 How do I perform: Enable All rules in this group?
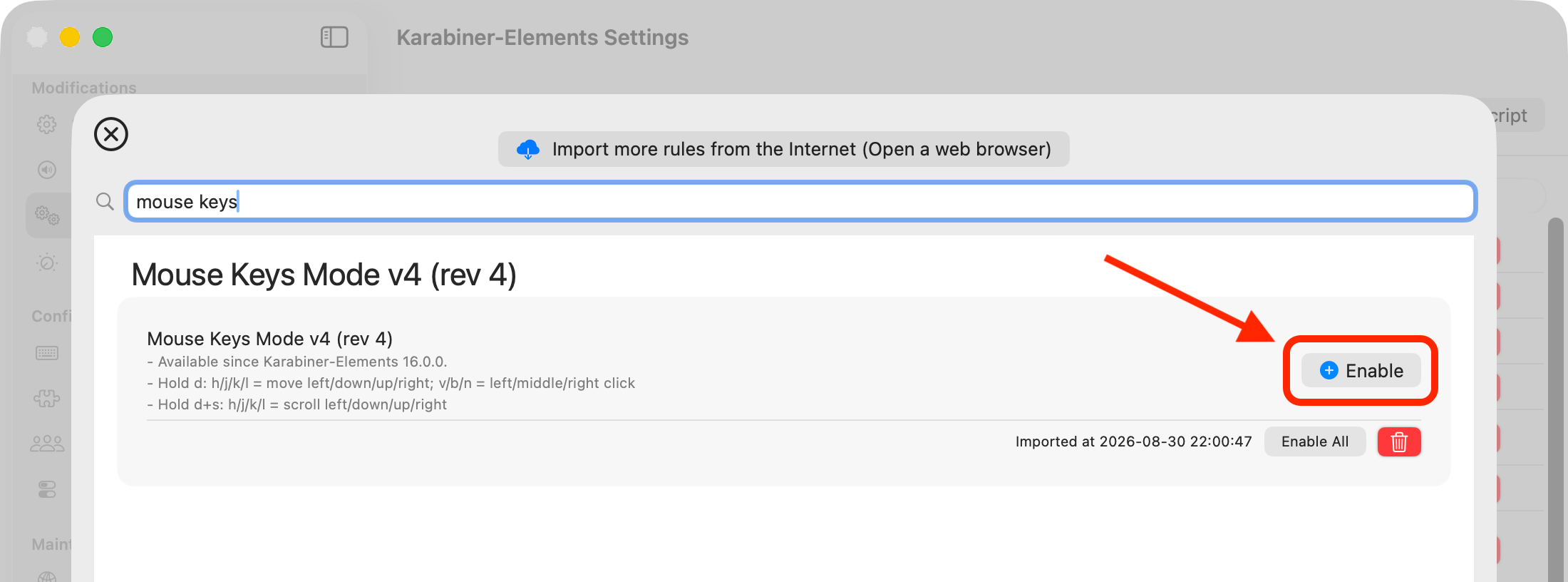coord(1315,441)
